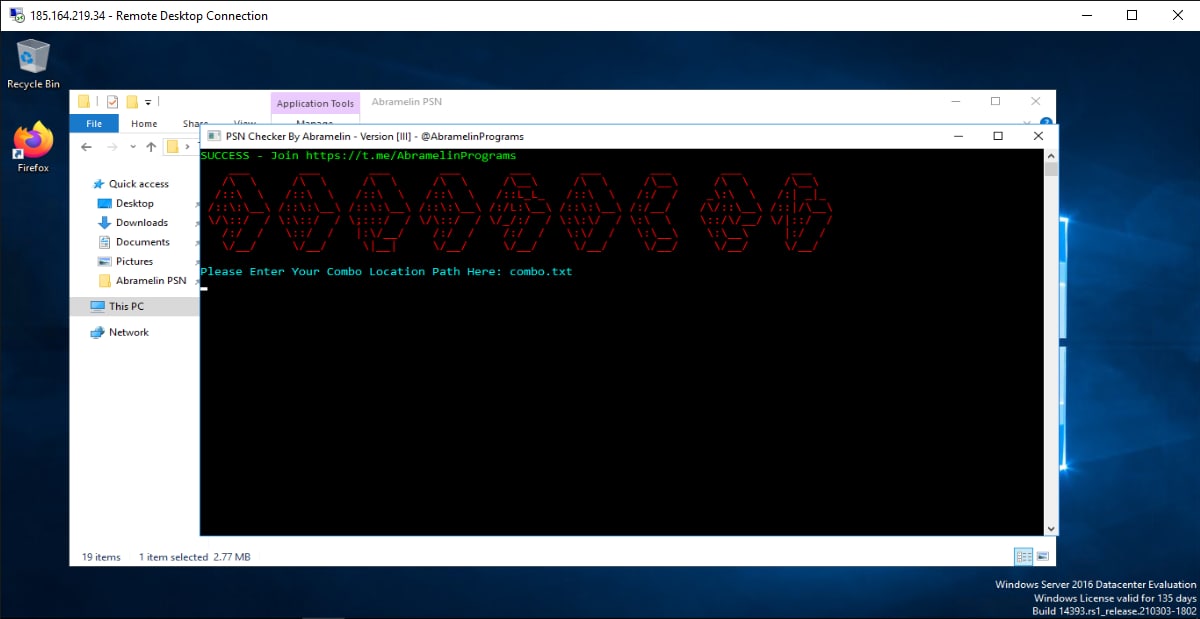1200x619 pixels.
Task: Open Customize Quick Access Toolbar dropdown
Action: [148, 102]
